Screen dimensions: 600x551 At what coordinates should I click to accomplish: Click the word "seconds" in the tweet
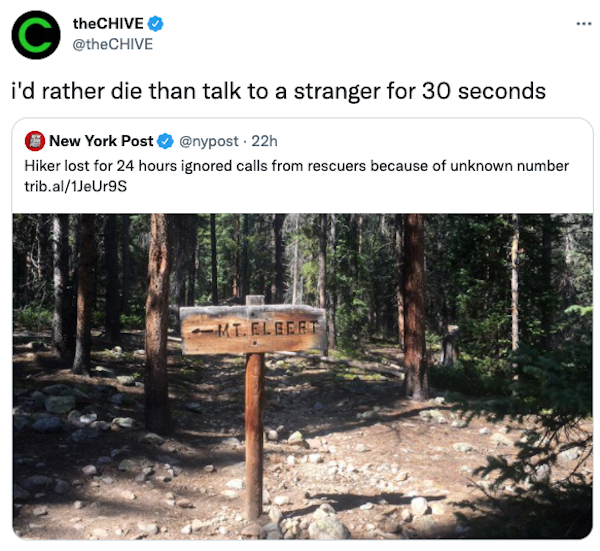[x=502, y=91]
